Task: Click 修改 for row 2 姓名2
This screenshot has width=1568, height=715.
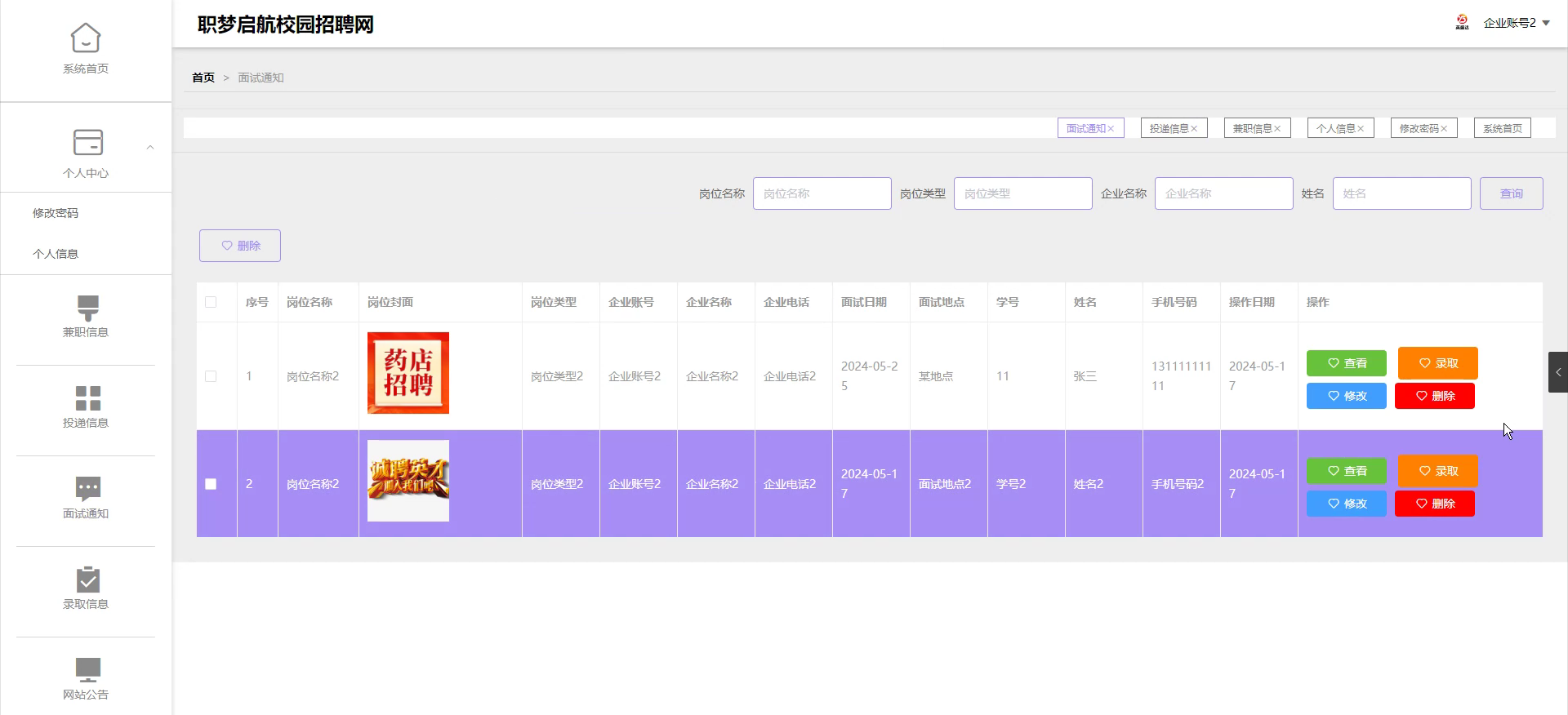Action: pos(1347,504)
